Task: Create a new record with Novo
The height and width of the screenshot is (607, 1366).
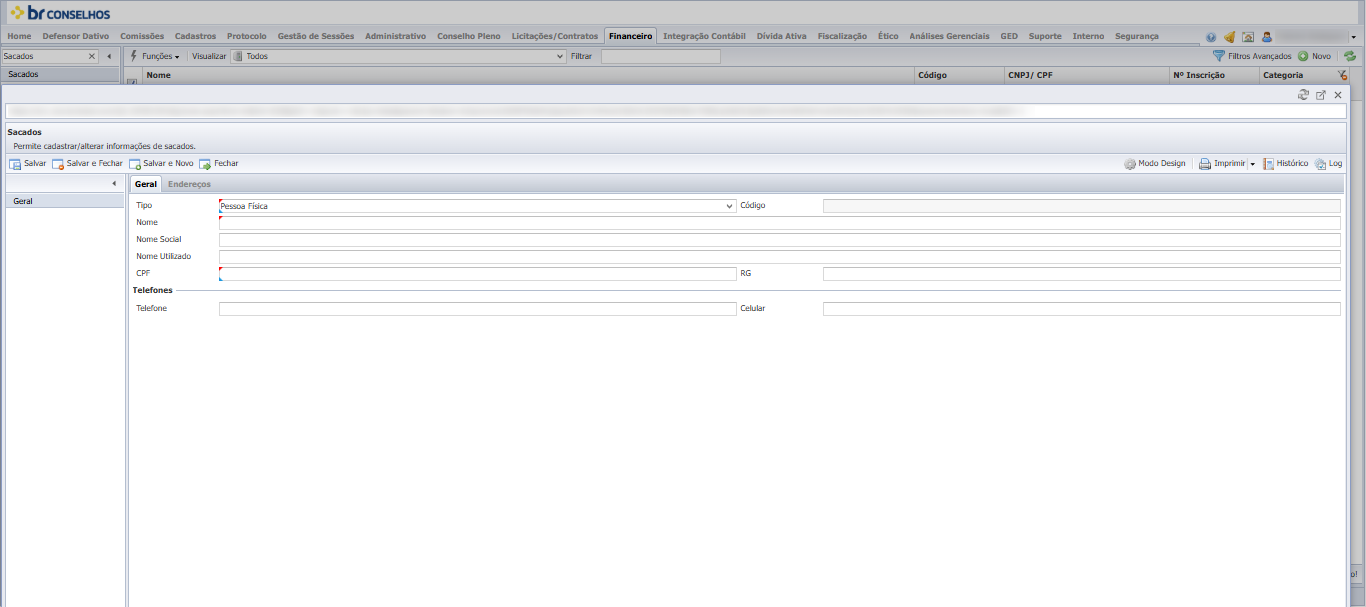Action: pyautogui.click(x=1314, y=56)
